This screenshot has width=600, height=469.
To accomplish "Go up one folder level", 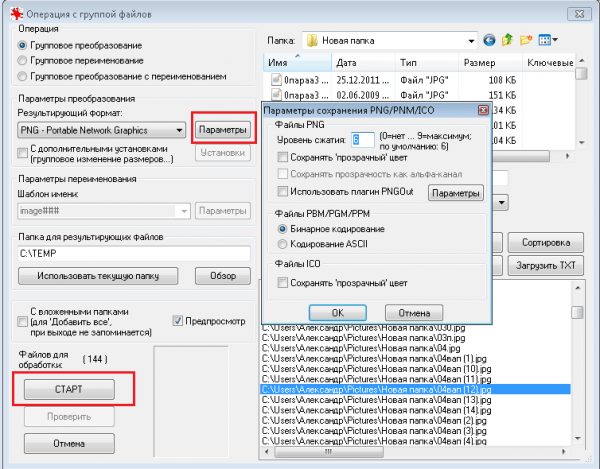I will tap(508, 41).
